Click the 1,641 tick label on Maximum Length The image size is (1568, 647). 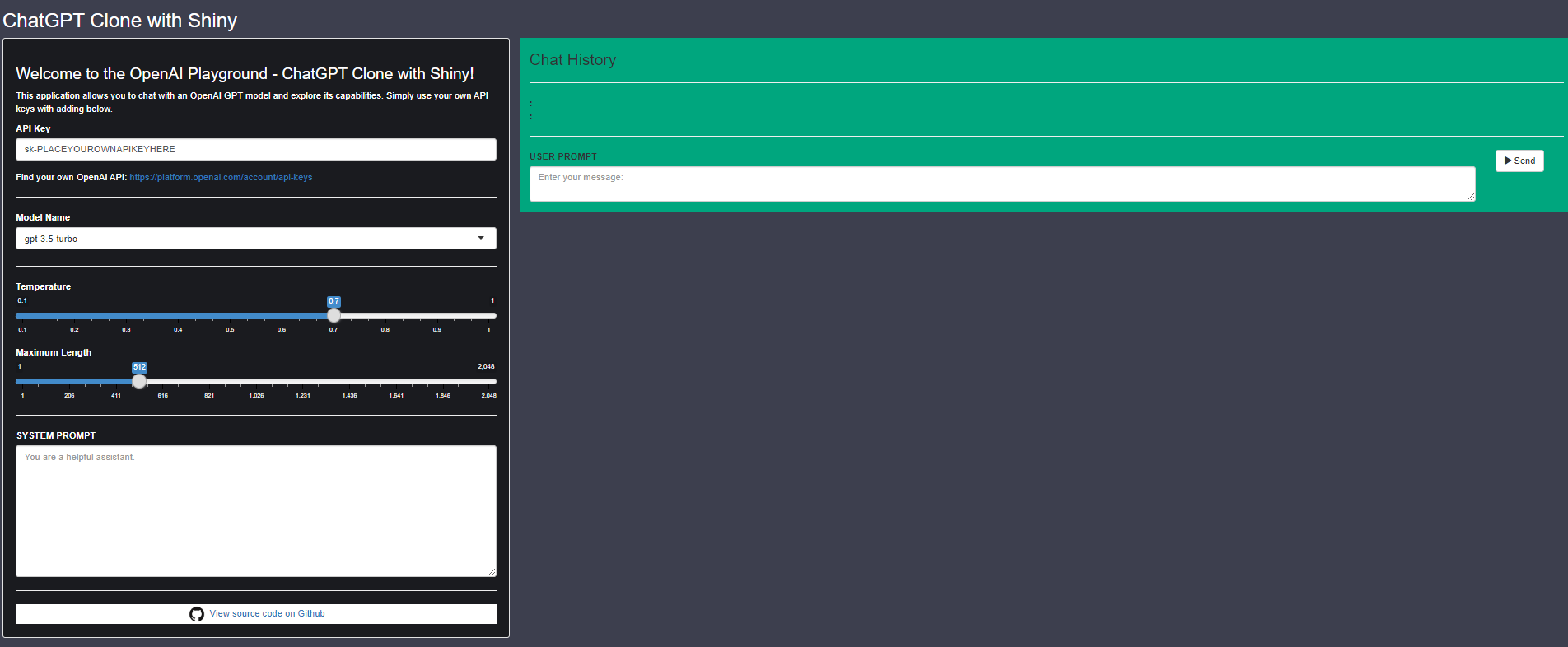(x=396, y=395)
